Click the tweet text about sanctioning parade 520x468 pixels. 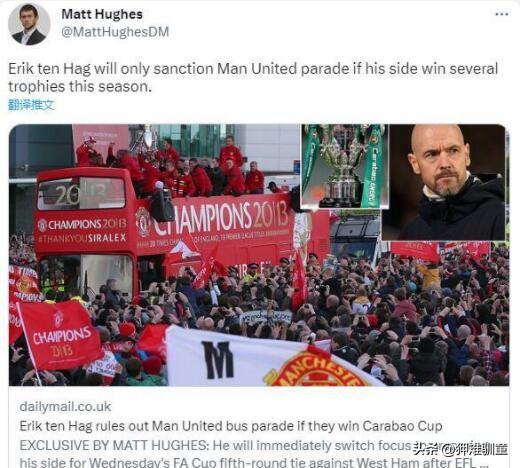tap(253, 77)
